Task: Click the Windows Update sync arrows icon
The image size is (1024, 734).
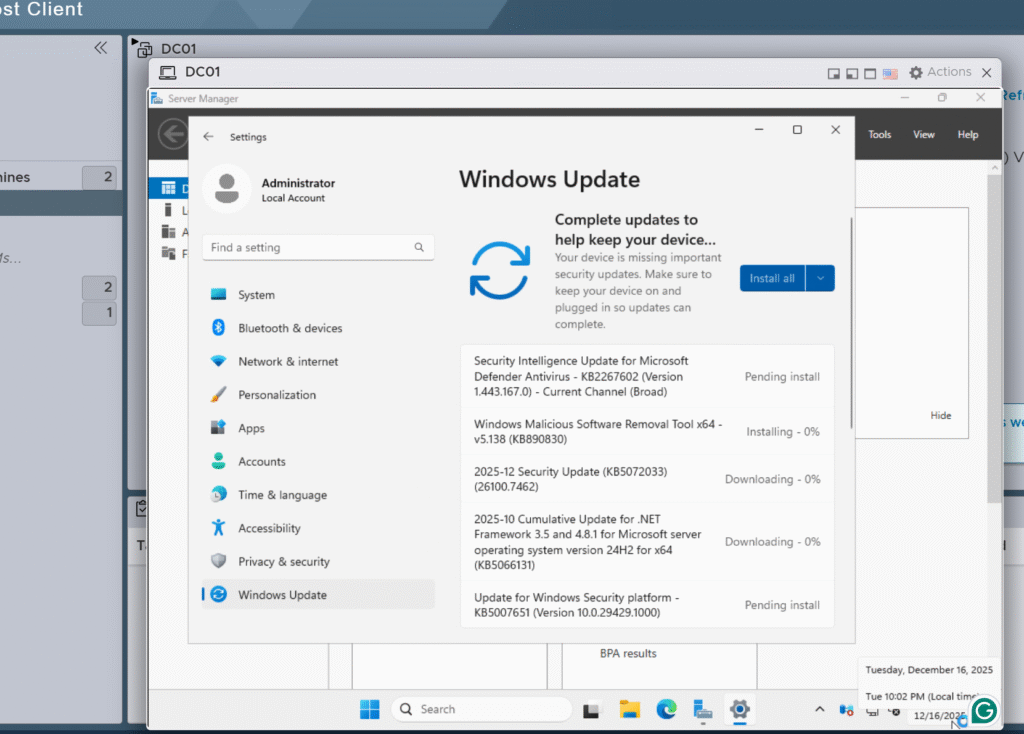Action: (x=499, y=271)
